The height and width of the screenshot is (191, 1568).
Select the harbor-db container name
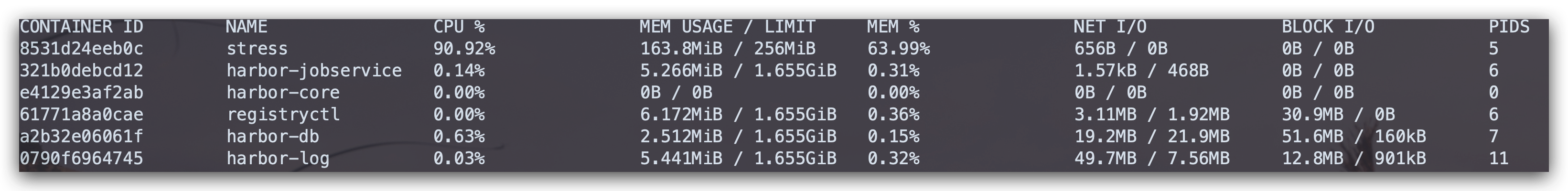pyautogui.click(x=273, y=136)
